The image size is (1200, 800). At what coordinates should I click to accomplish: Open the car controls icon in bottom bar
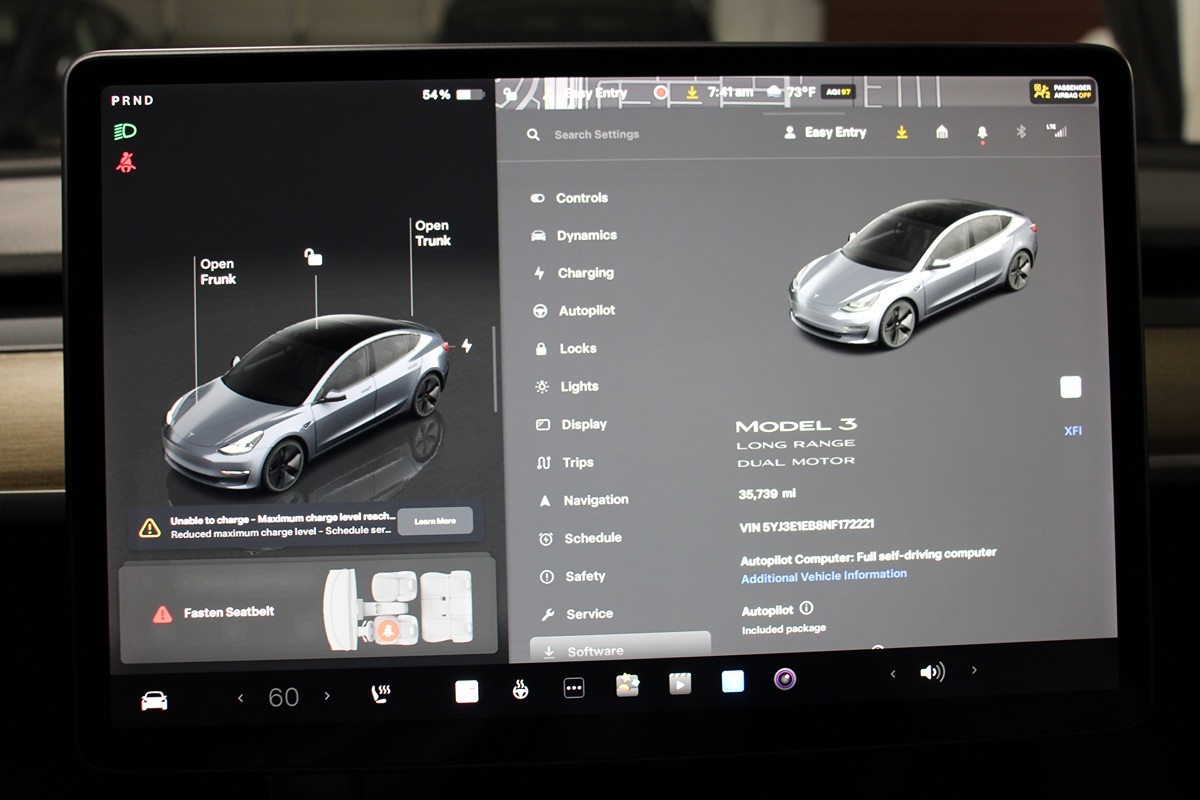[x=154, y=701]
